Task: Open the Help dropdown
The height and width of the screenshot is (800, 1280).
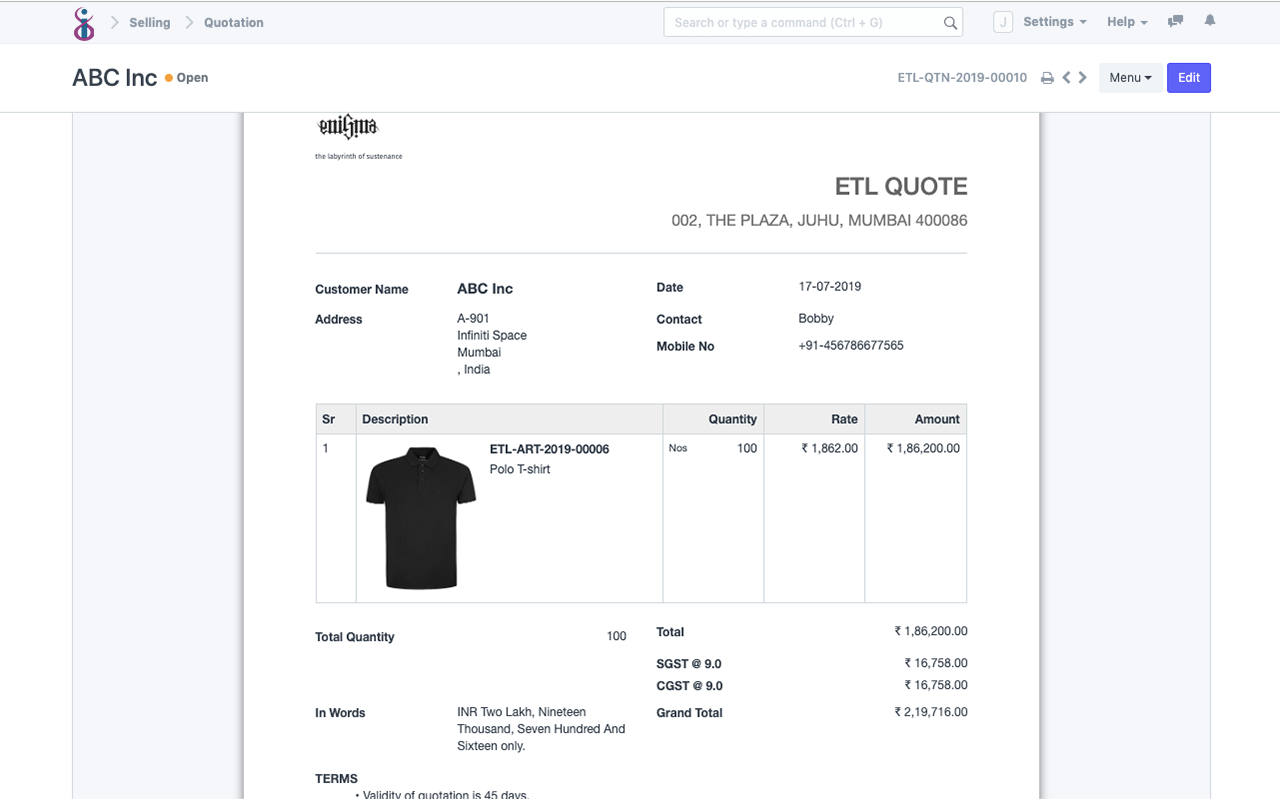Action: (x=1126, y=21)
